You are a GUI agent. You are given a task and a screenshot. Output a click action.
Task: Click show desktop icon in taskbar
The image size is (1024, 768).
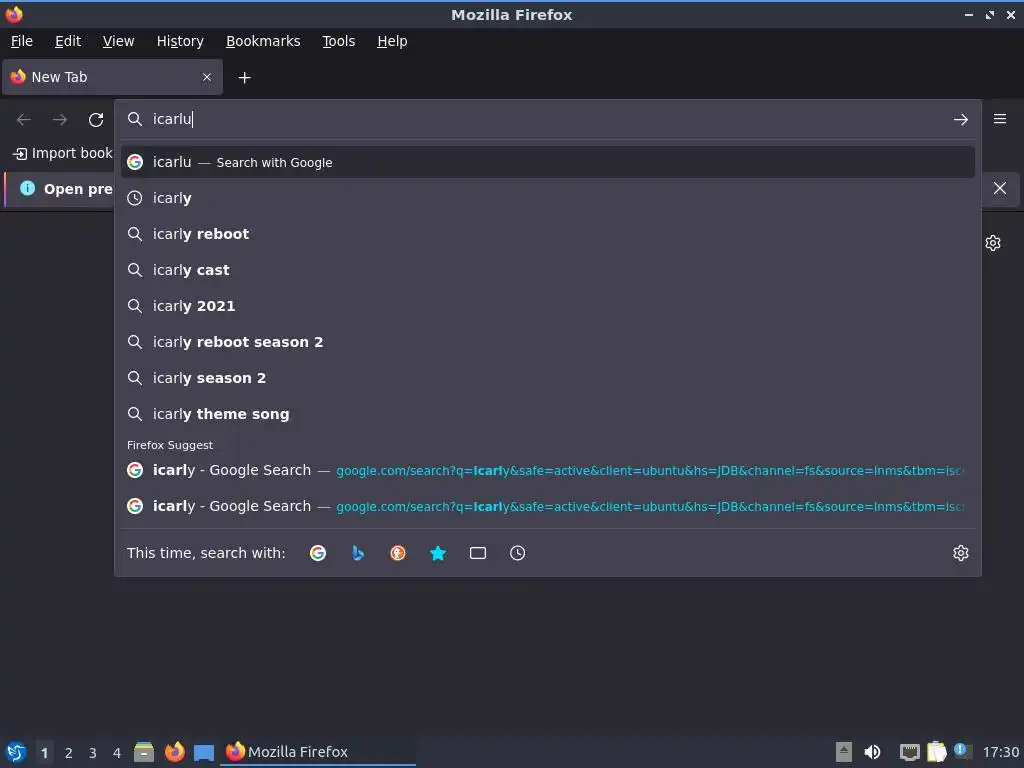[204, 752]
